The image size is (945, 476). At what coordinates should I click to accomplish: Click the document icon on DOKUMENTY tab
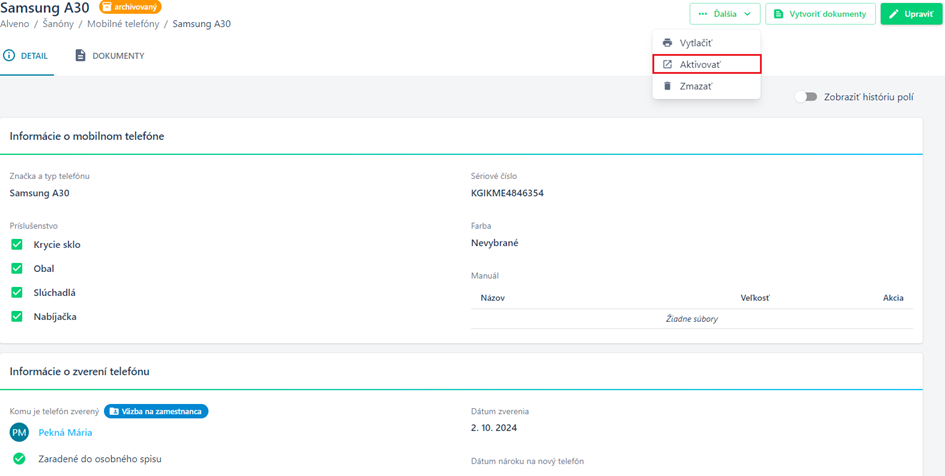pyautogui.click(x=80, y=55)
